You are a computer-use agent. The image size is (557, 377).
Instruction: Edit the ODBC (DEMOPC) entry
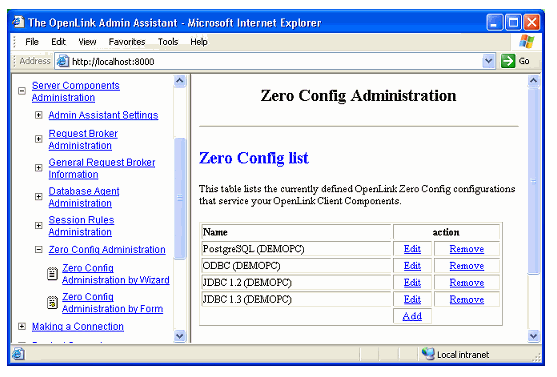[x=412, y=265]
